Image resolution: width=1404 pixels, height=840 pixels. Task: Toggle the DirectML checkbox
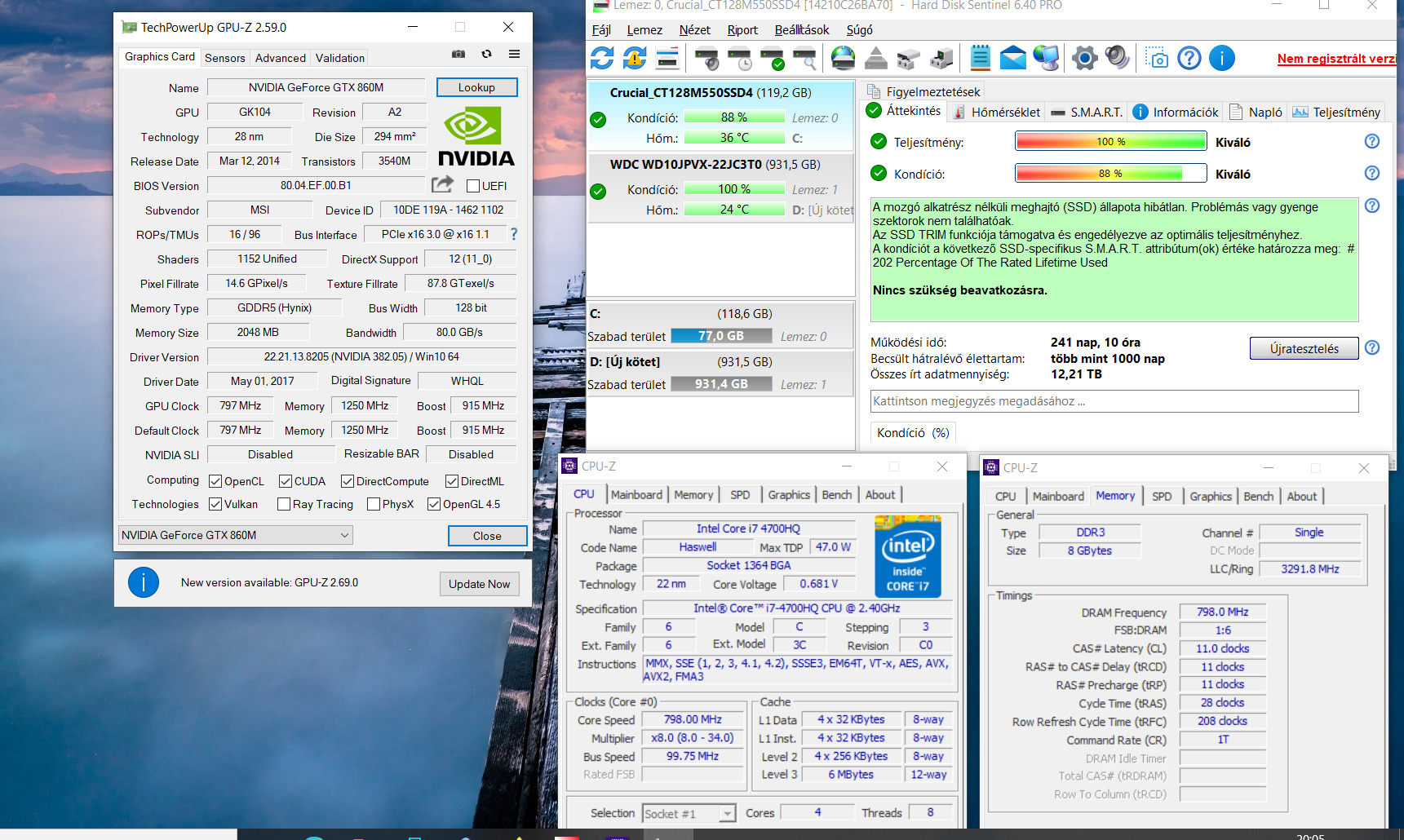pos(452,481)
